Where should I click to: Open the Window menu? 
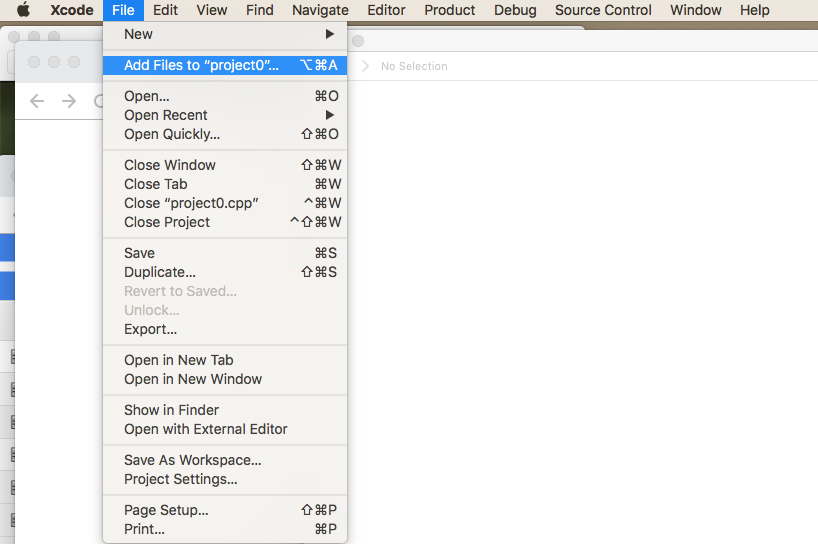pyautogui.click(x=695, y=10)
